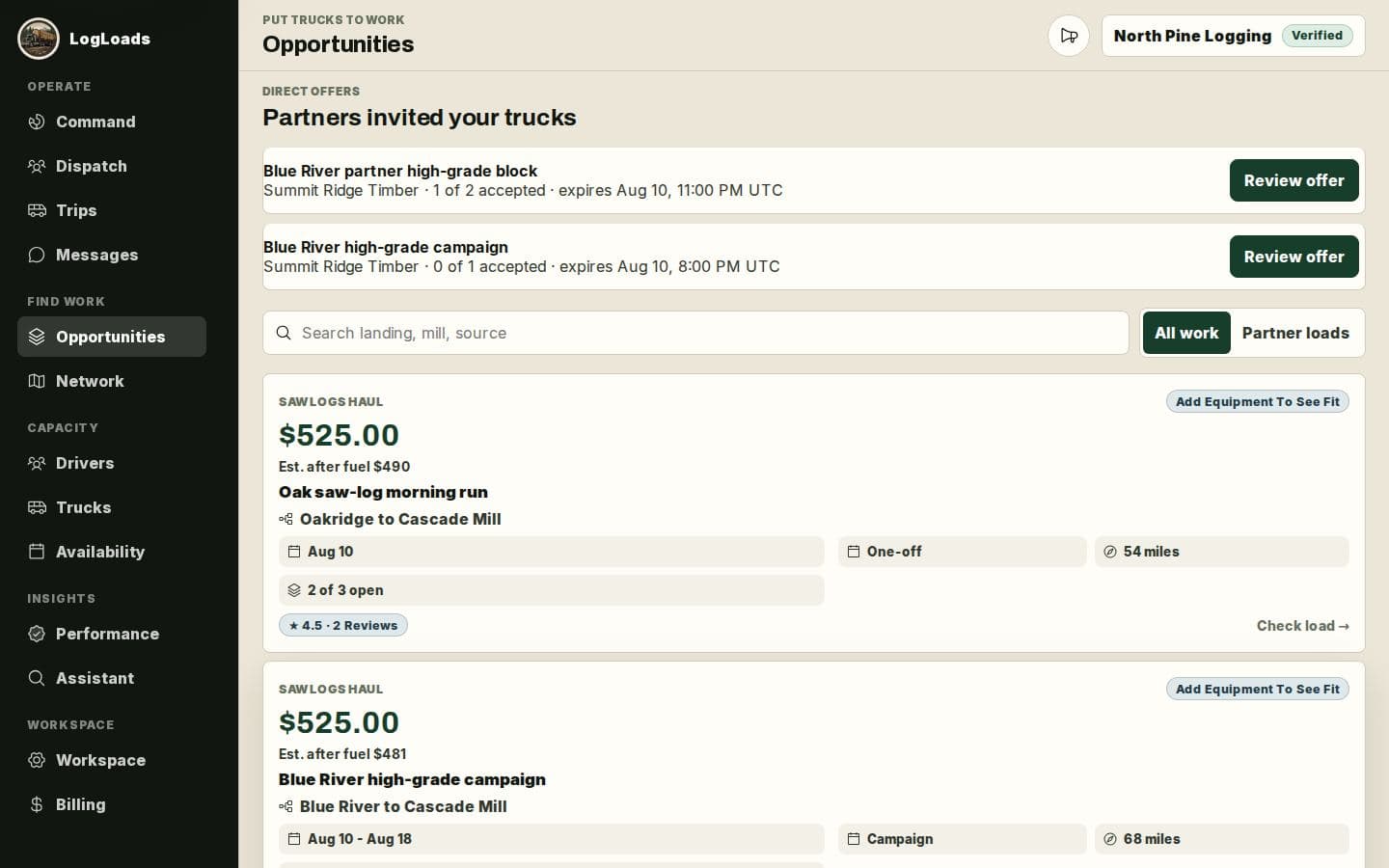Screen dimensions: 1389x868
Task: Click the Performance badge icon
Action: click(x=37, y=634)
